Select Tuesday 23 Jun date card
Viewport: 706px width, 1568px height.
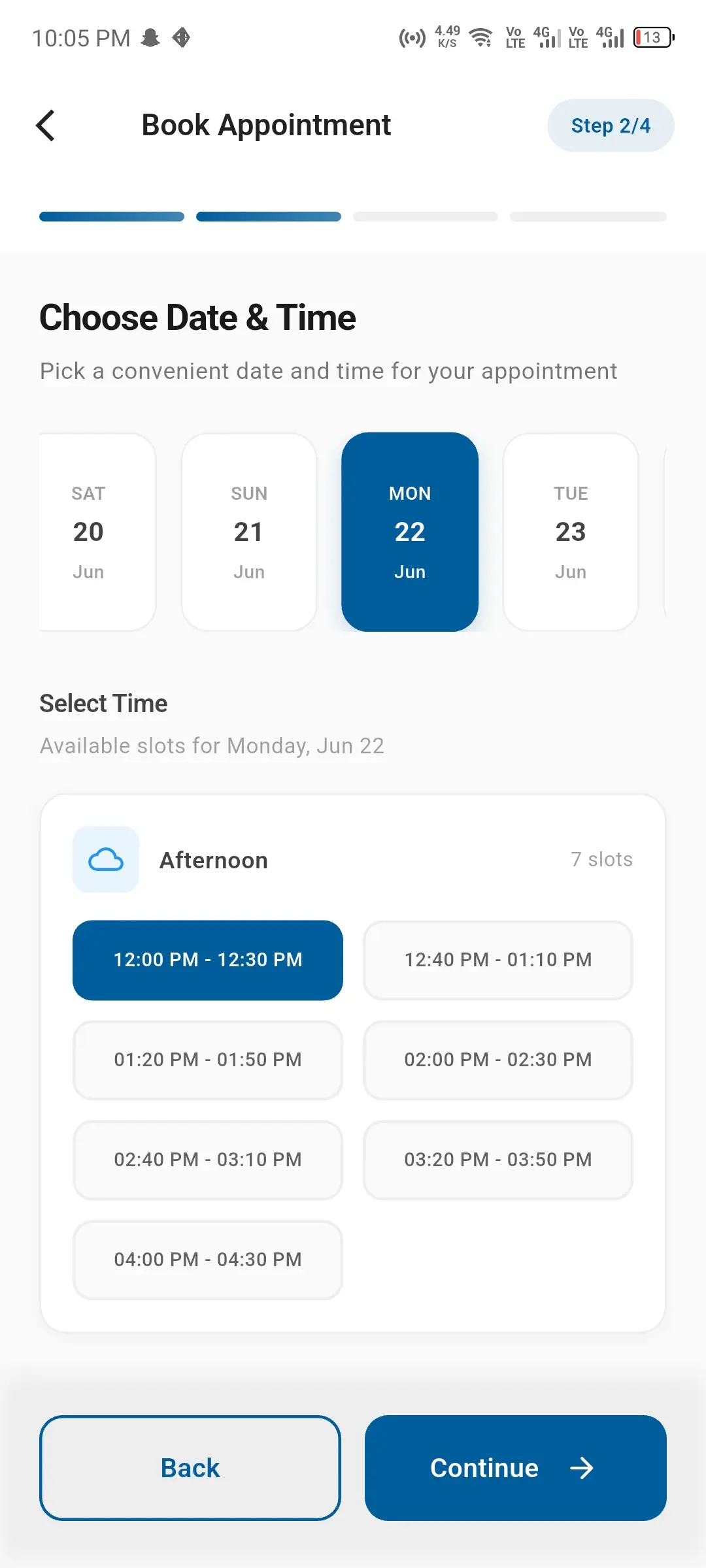[x=571, y=532]
